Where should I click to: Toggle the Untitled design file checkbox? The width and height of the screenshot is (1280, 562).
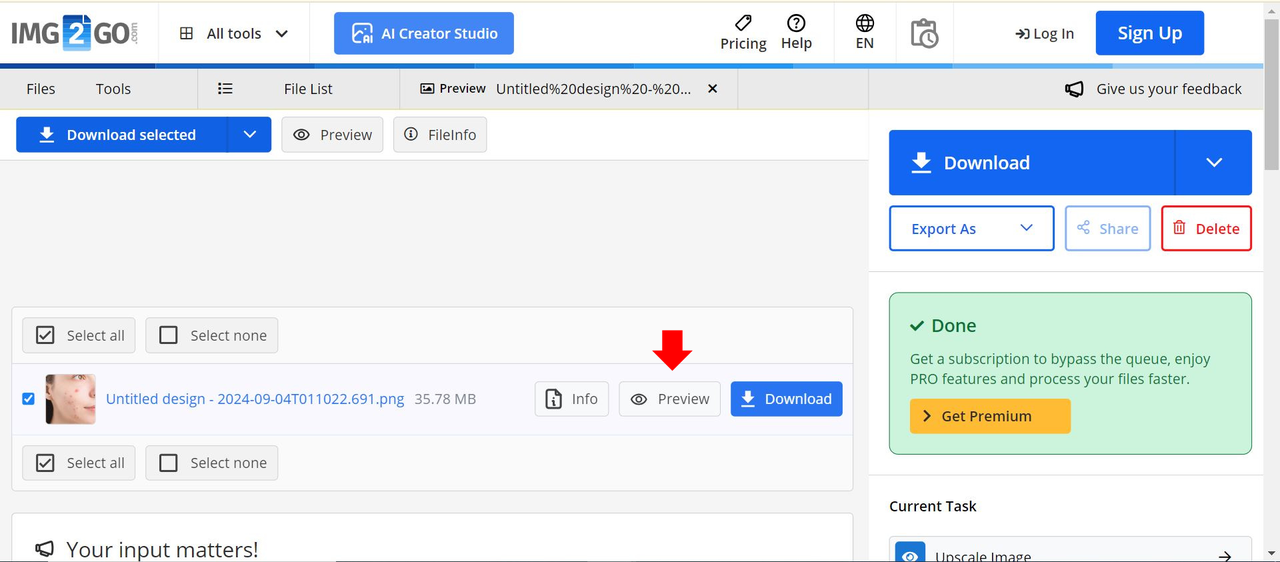[28, 399]
